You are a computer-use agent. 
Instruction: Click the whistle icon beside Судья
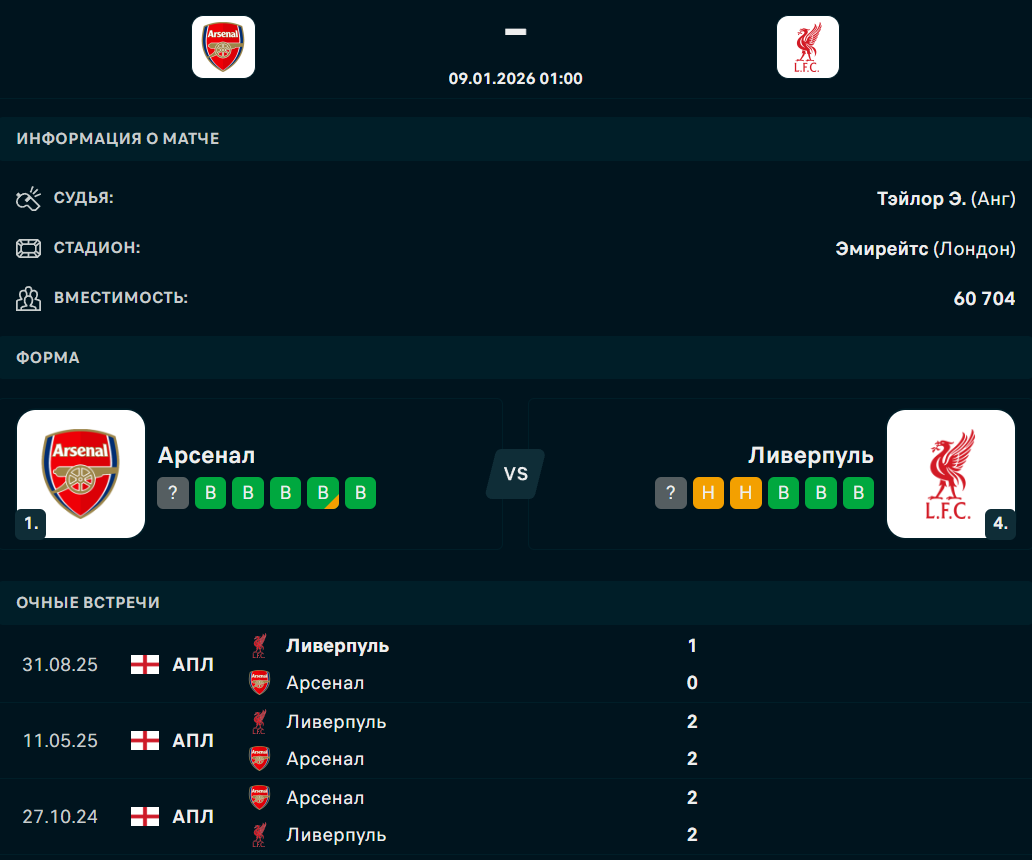[28, 199]
